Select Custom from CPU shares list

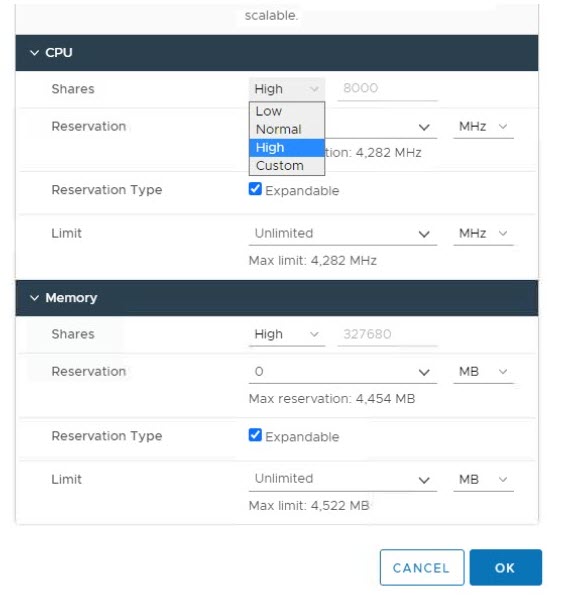coord(286,166)
